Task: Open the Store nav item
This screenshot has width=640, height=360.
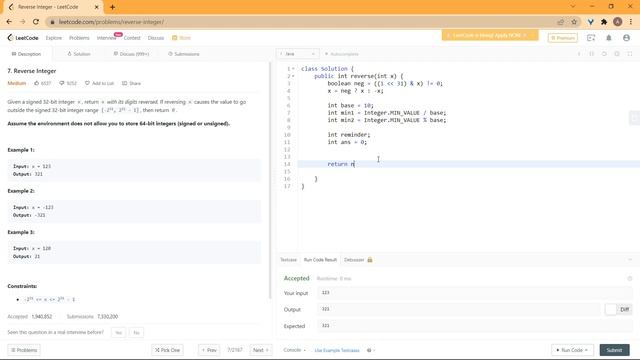Action: (x=181, y=38)
